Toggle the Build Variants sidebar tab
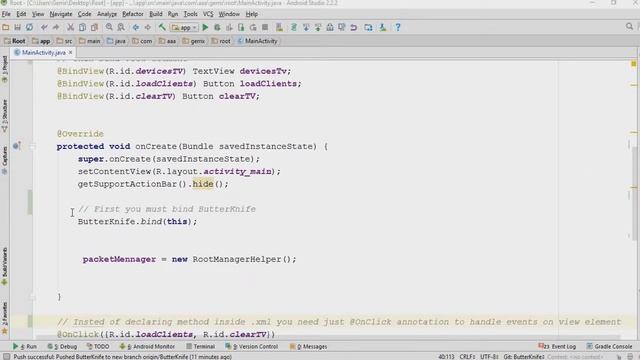This screenshot has height=360, width=640. (x=4, y=266)
